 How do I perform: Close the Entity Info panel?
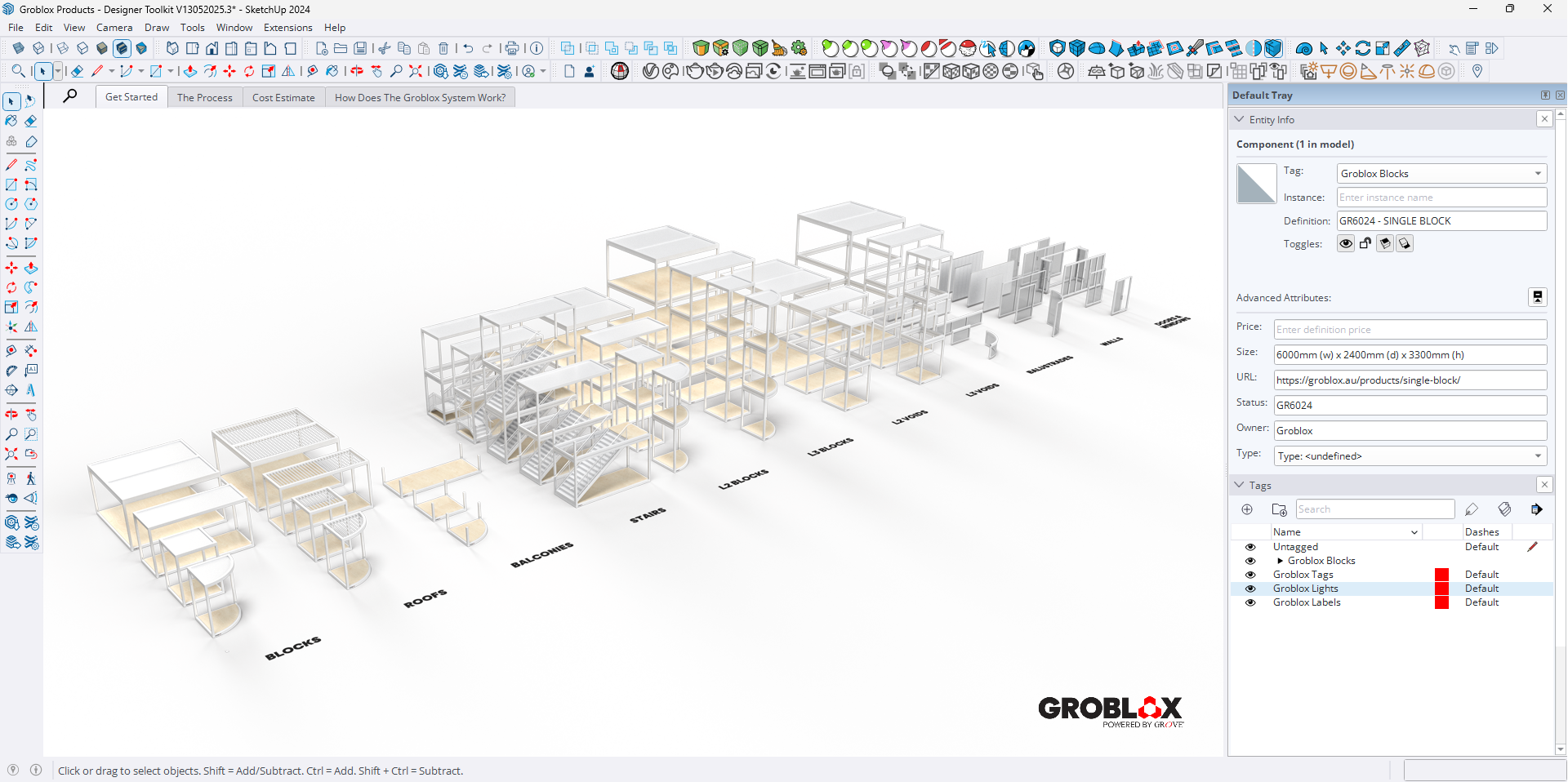[x=1544, y=119]
